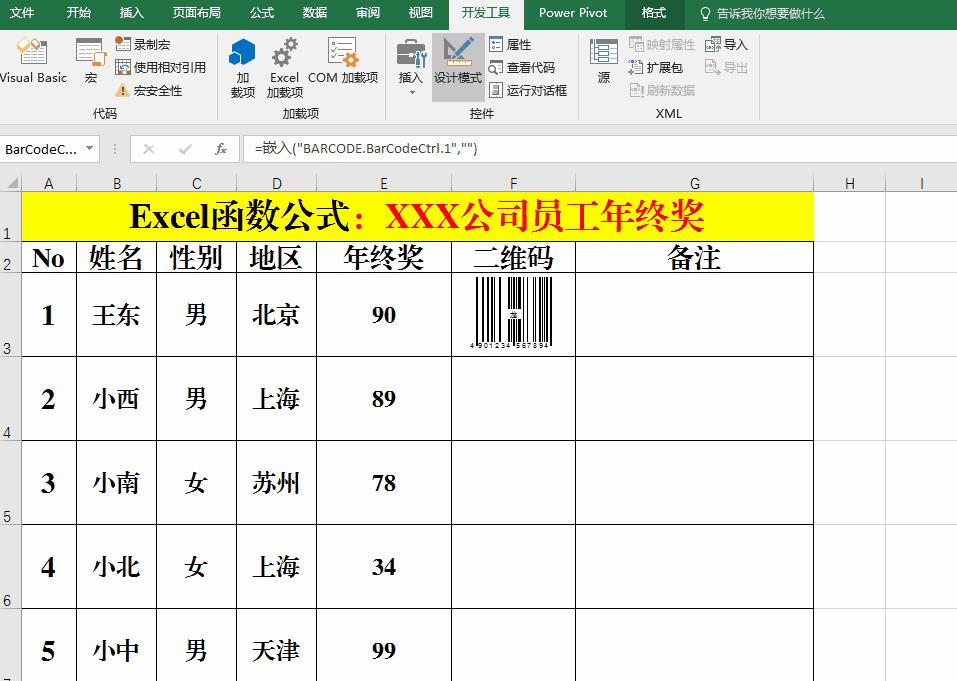957x681 pixels.
Task: Click 扩展包 expansion packs
Action: pos(655,67)
